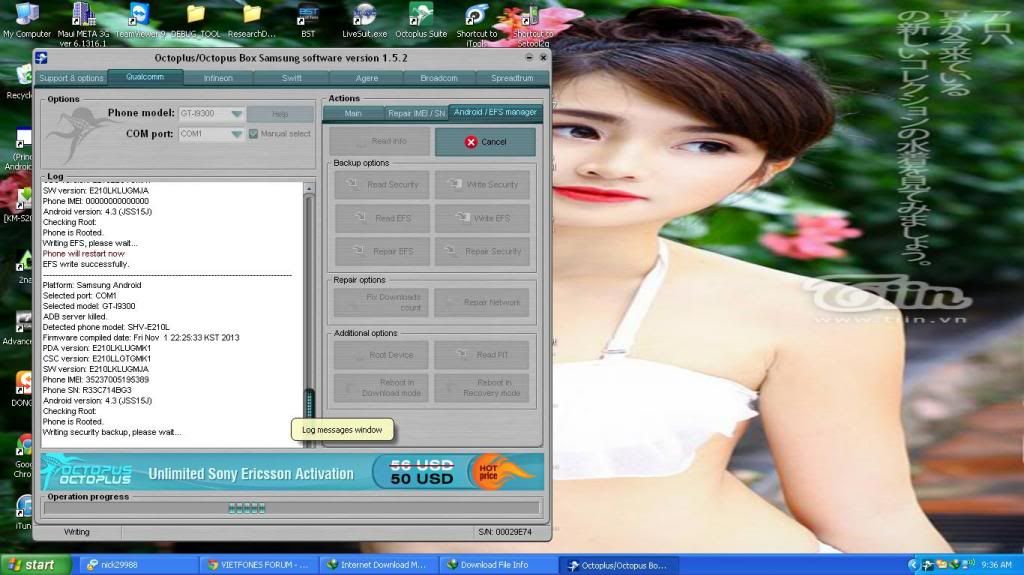Image resolution: width=1024 pixels, height=575 pixels.
Task: Switch to Download File Info taskbar item
Action: pyautogui.click(x=498, y=565)
